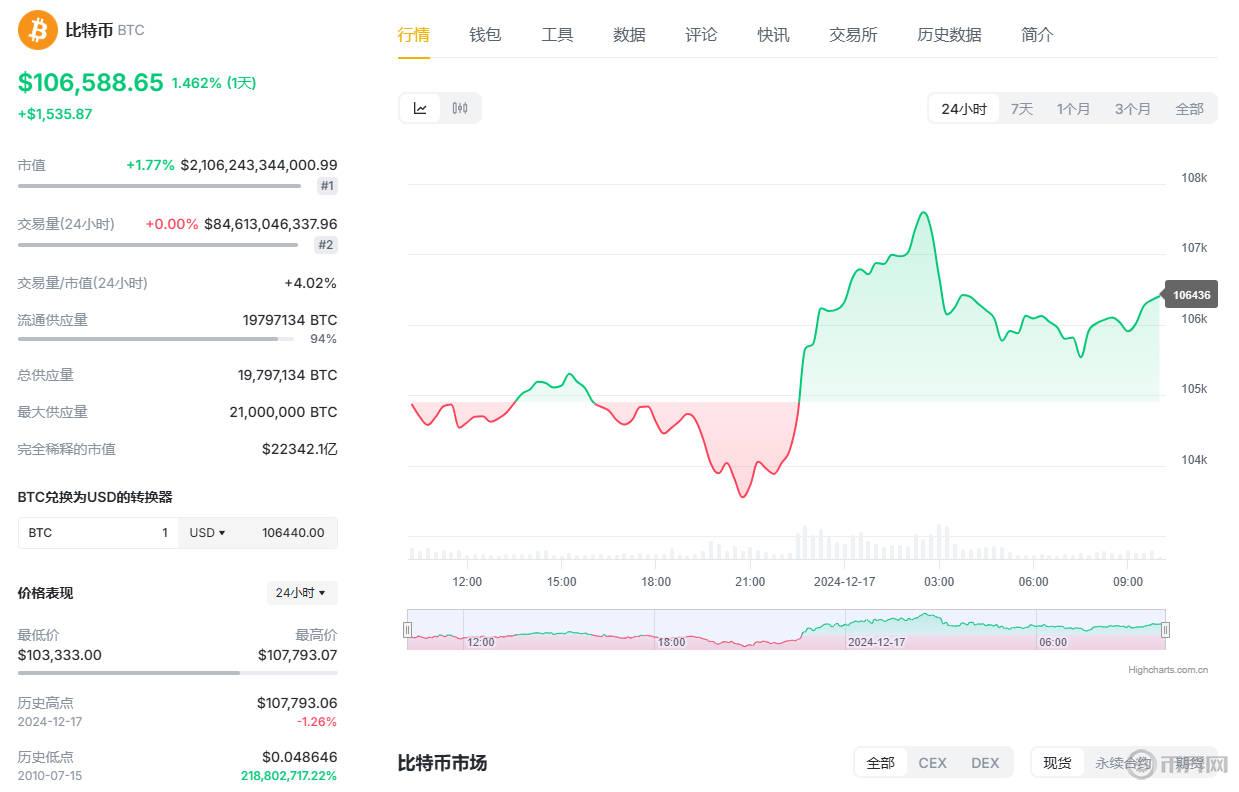Open the 24小时 price performance dropdown
Viewport: 1239px width, 792px height.
point(301,593)
